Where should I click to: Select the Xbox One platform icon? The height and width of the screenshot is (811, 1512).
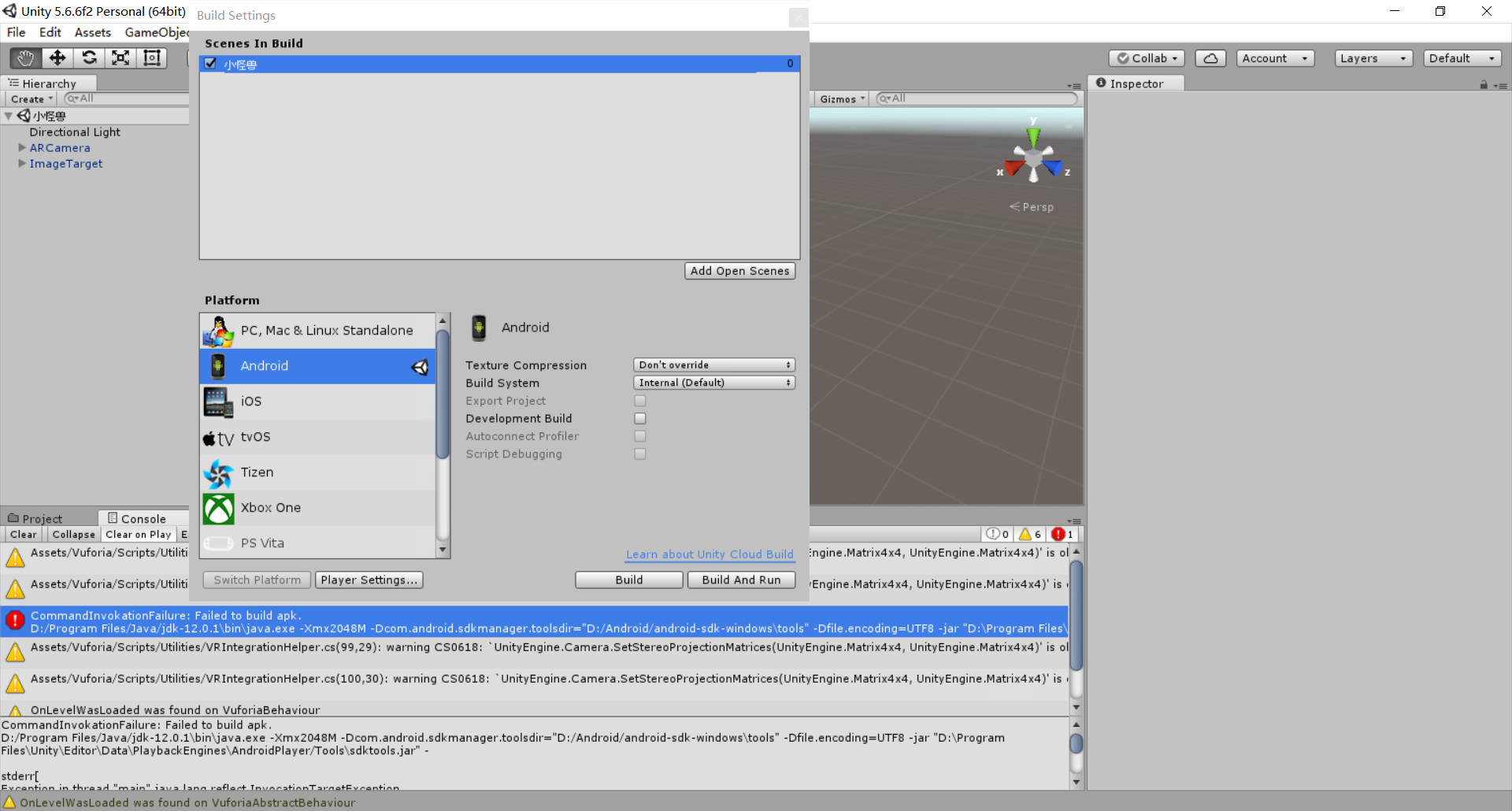coord(219,508)
